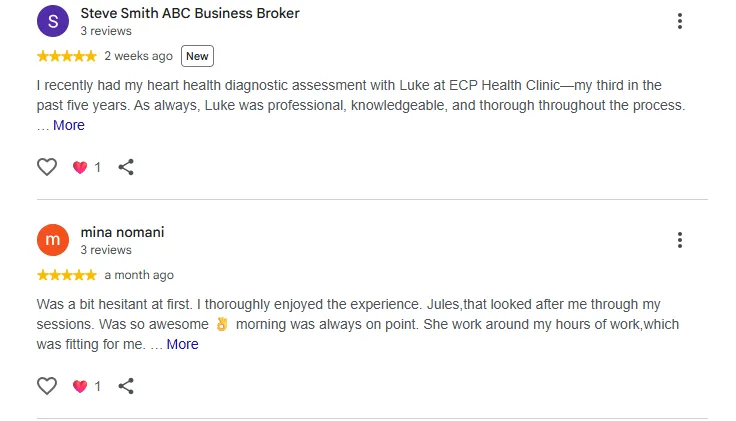736x421 pixels.
Task: Click '3 reviews' under Steve Smith's name
Action: point(106,31)
